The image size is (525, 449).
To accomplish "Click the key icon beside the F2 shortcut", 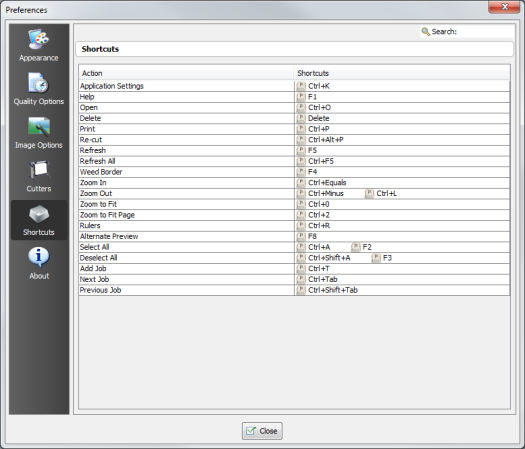I will click(356, 247).
